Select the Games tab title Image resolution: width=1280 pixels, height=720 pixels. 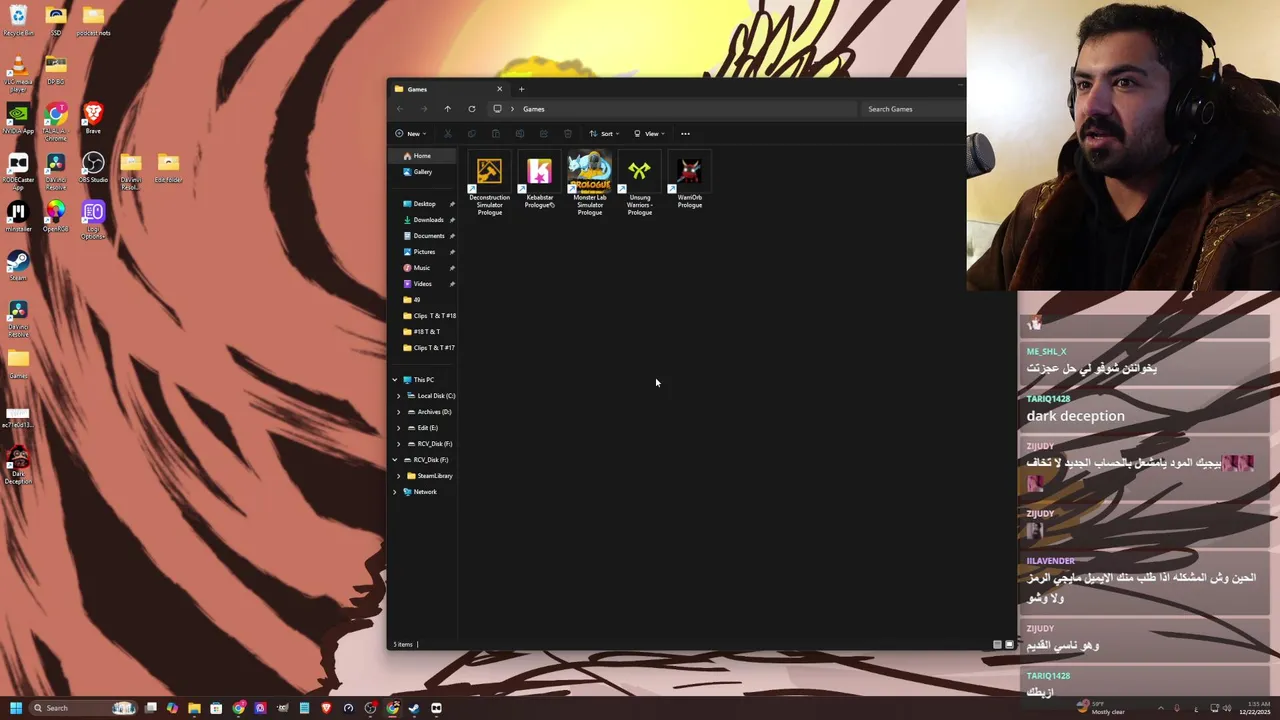coord(417,89)
